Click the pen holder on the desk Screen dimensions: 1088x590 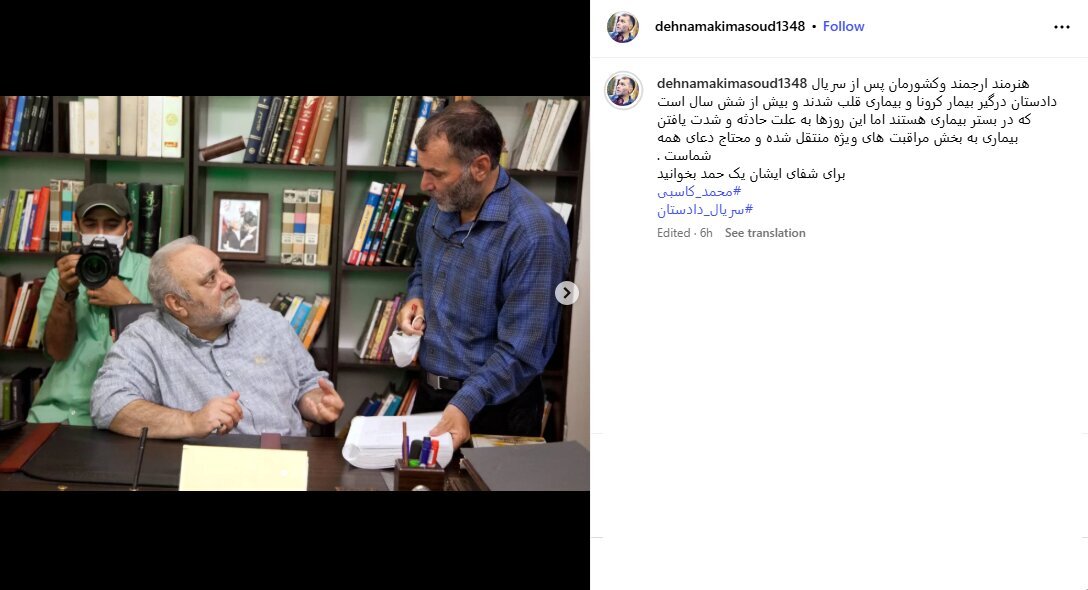click(418, 471)
